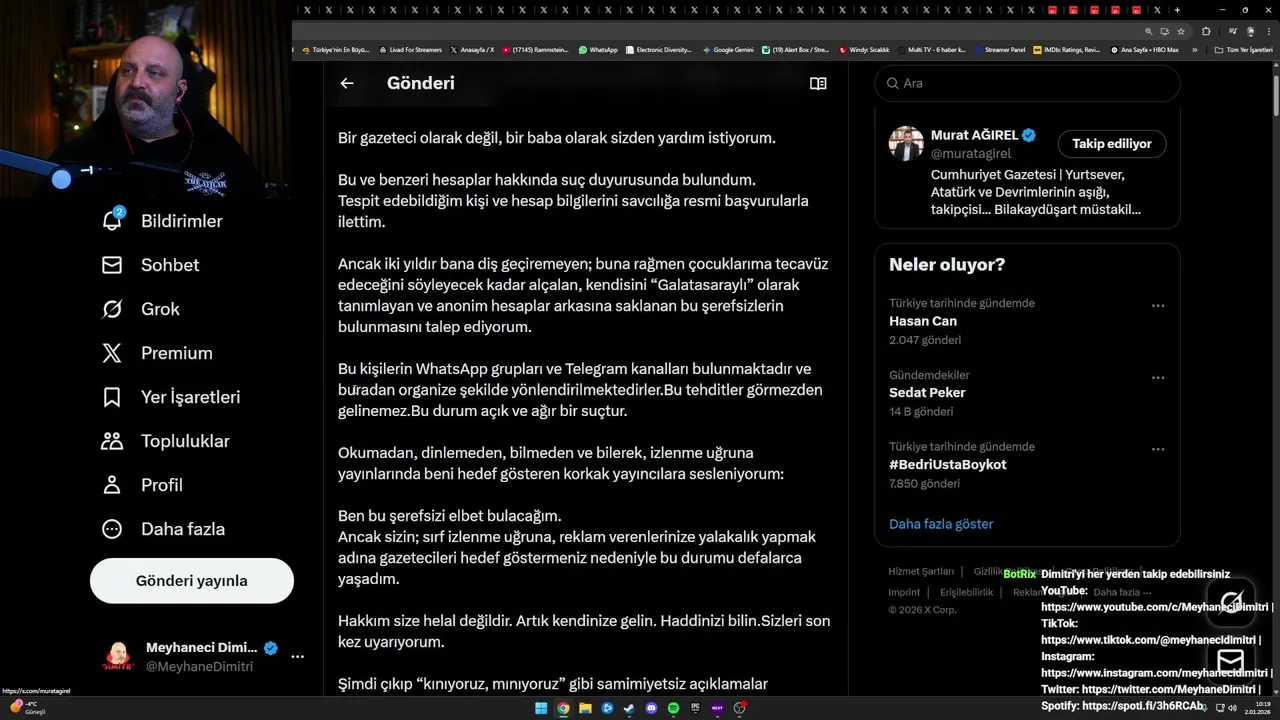Viewport: 1280px width, 720px height.
Task: Open Bildirimler notifications bell
Action: coord(162,221)
